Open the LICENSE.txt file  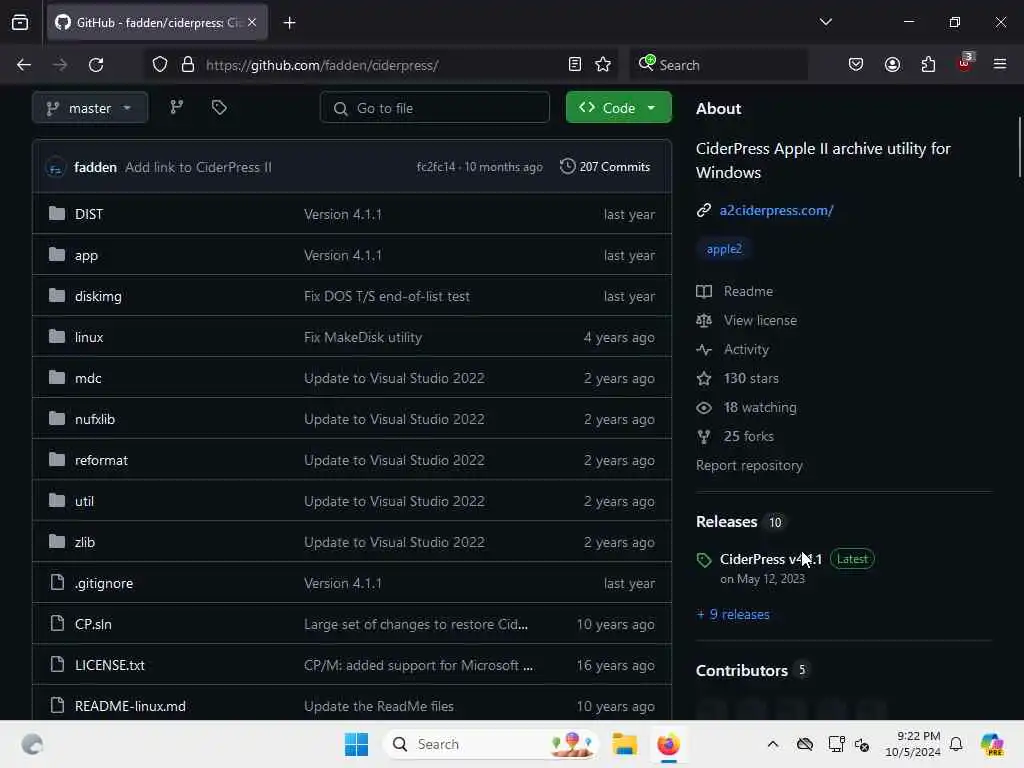pyautogui.click(x=110, y=665)
